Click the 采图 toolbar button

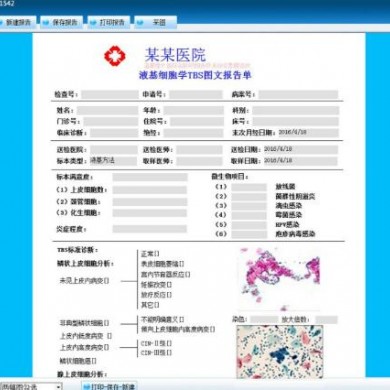point(156,22)
